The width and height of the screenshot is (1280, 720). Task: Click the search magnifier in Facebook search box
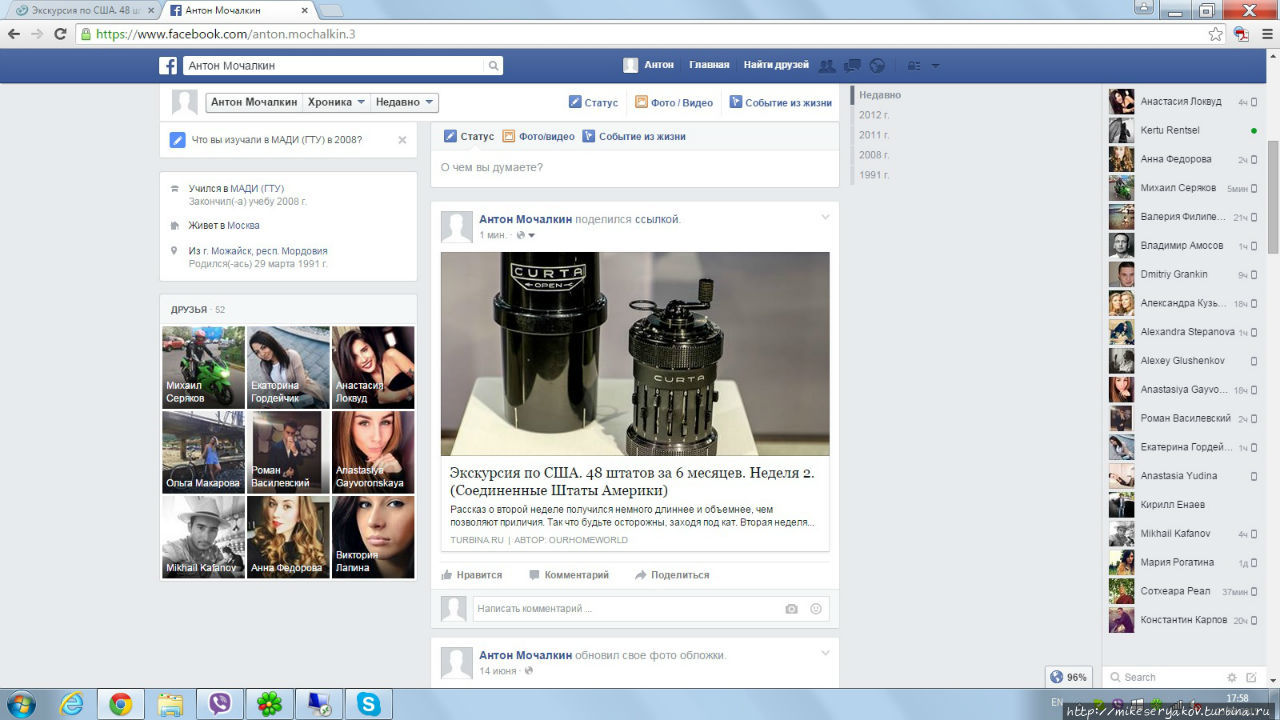pyautogui.click(x=492, y=66)
